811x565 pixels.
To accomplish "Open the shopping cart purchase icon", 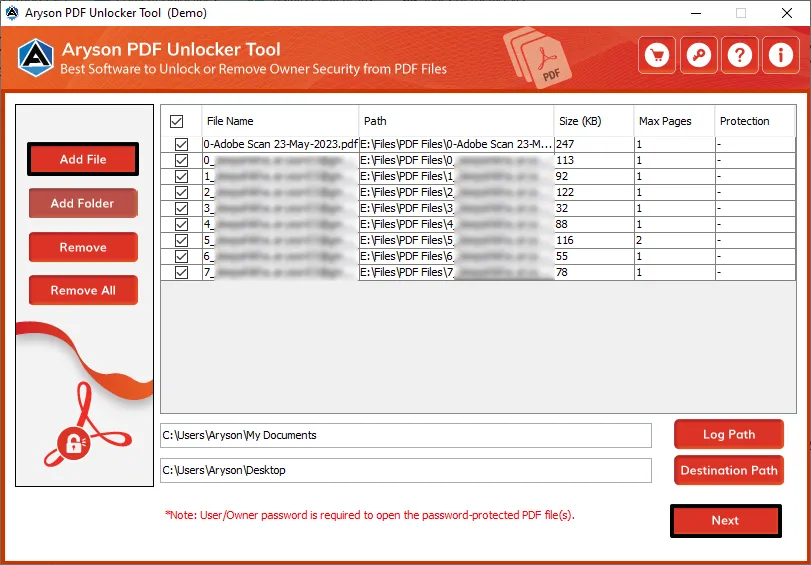I will (657, 55).
